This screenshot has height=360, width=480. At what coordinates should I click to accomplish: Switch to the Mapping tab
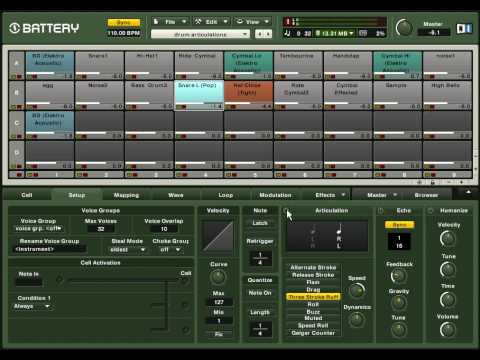point(126,195)
